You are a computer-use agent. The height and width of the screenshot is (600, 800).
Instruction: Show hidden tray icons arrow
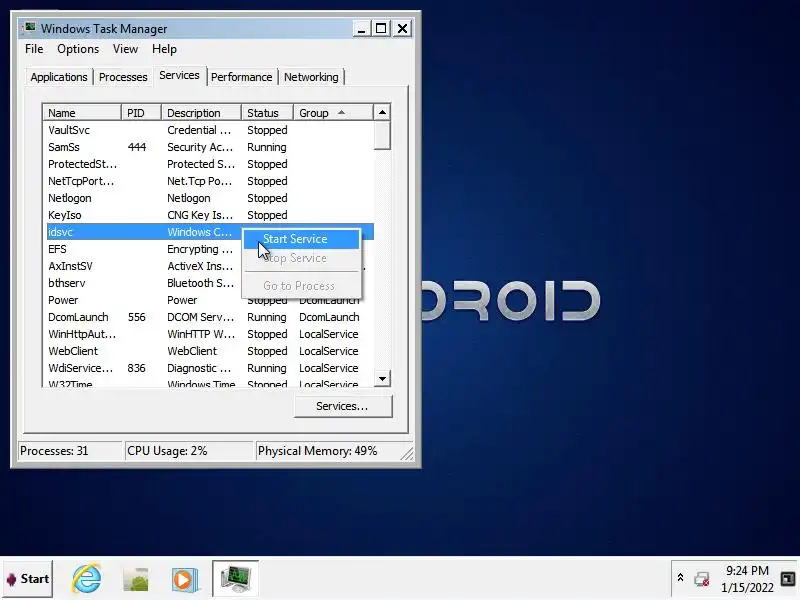pos(680,578)
